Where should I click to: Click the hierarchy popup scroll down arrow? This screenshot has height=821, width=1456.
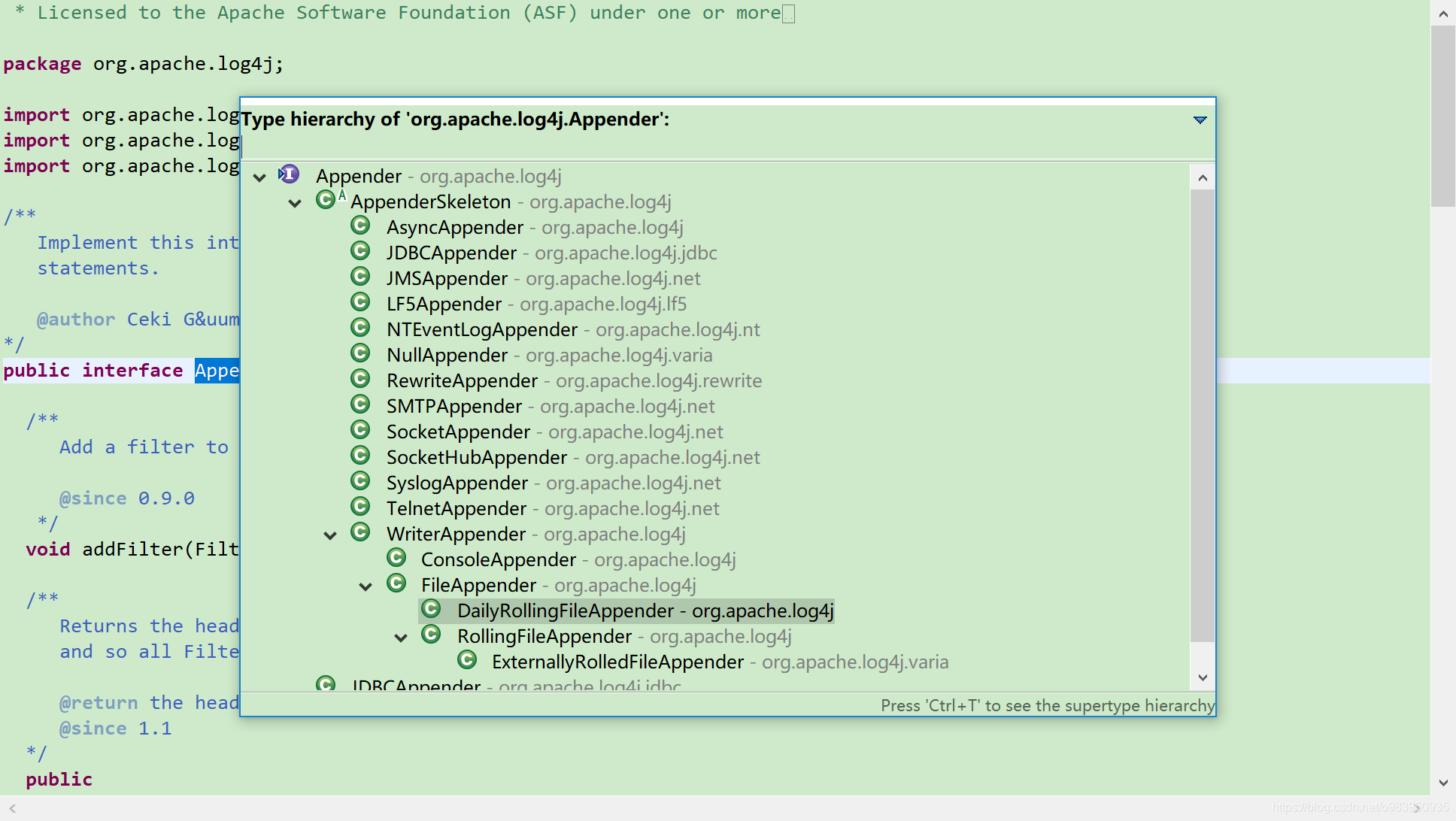coord(1203,677)
